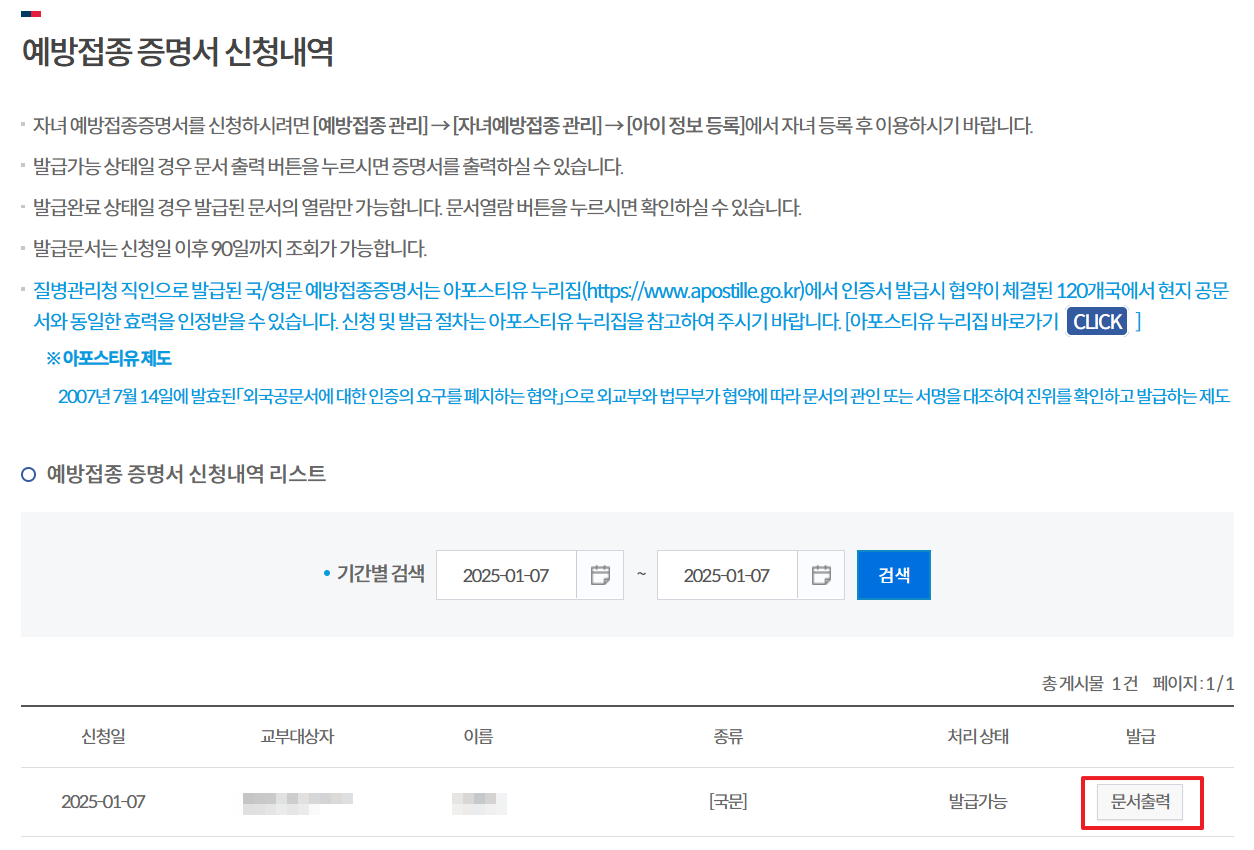Select the start date input showing 2025-01-07
Screen dimensions: 1254x850
coord(506,574)
